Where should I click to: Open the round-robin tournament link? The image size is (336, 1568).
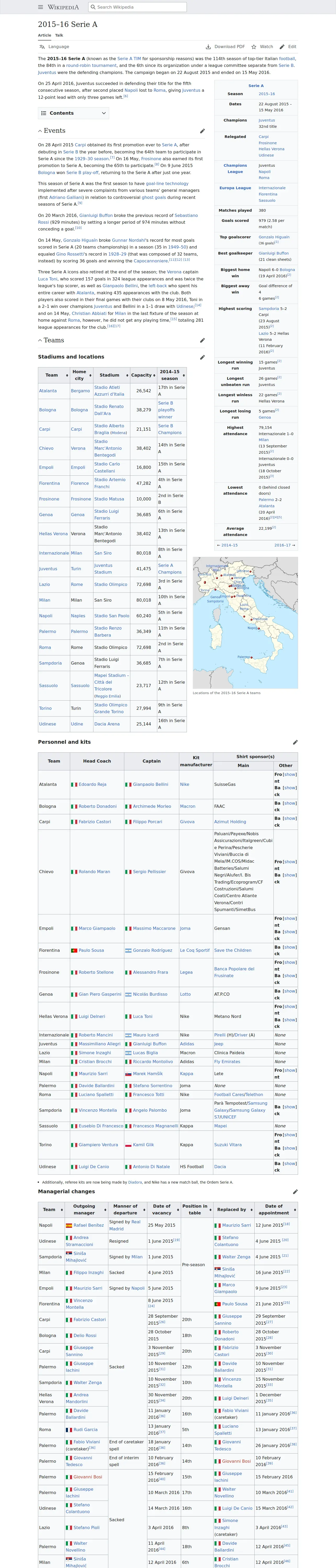[92, 66]
